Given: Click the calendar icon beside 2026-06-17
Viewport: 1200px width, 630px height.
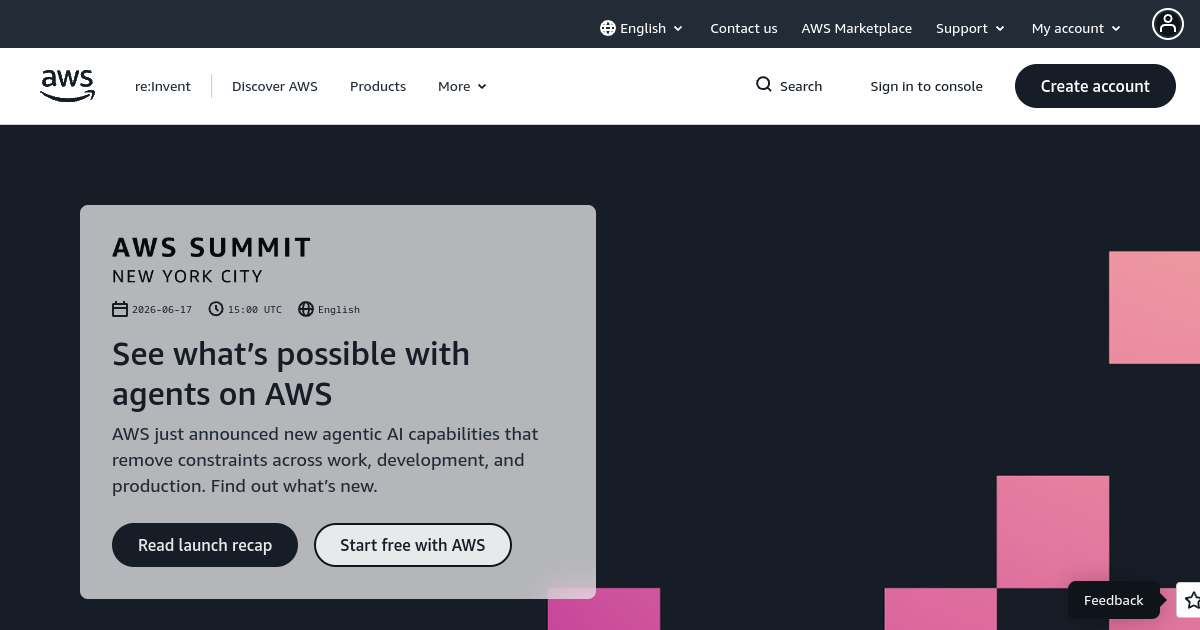Looking at the screenshot, I should coord(120,309).
